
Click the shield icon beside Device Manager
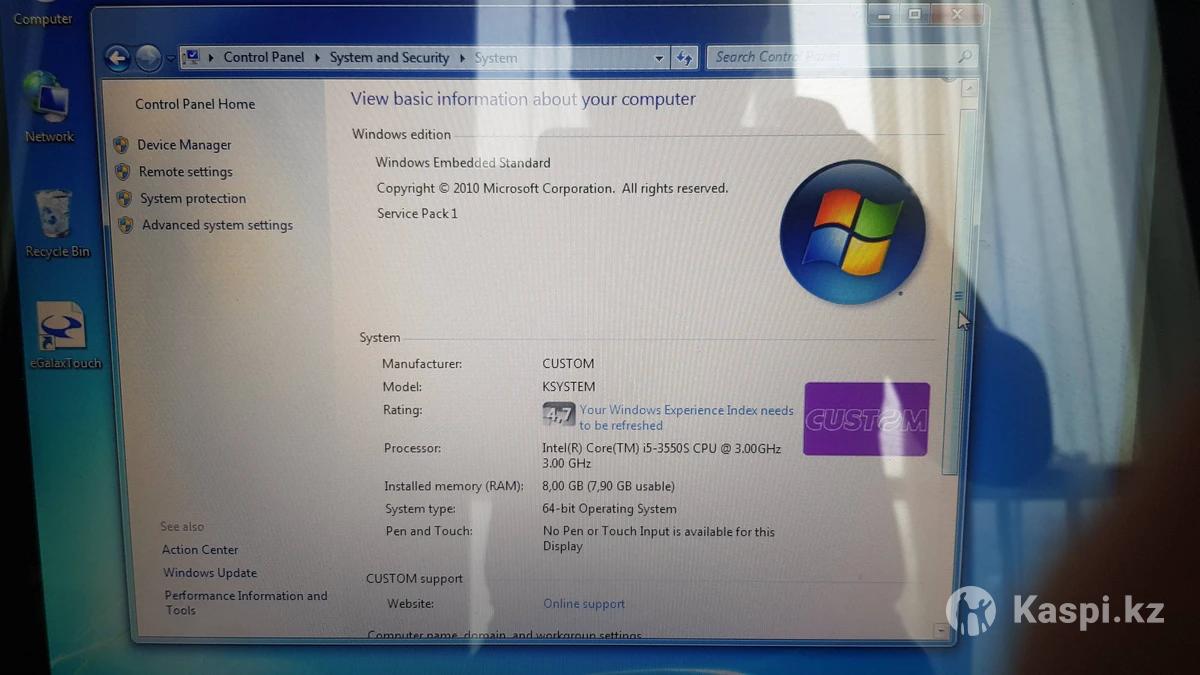pyautogui.click(x=121, y=145)
